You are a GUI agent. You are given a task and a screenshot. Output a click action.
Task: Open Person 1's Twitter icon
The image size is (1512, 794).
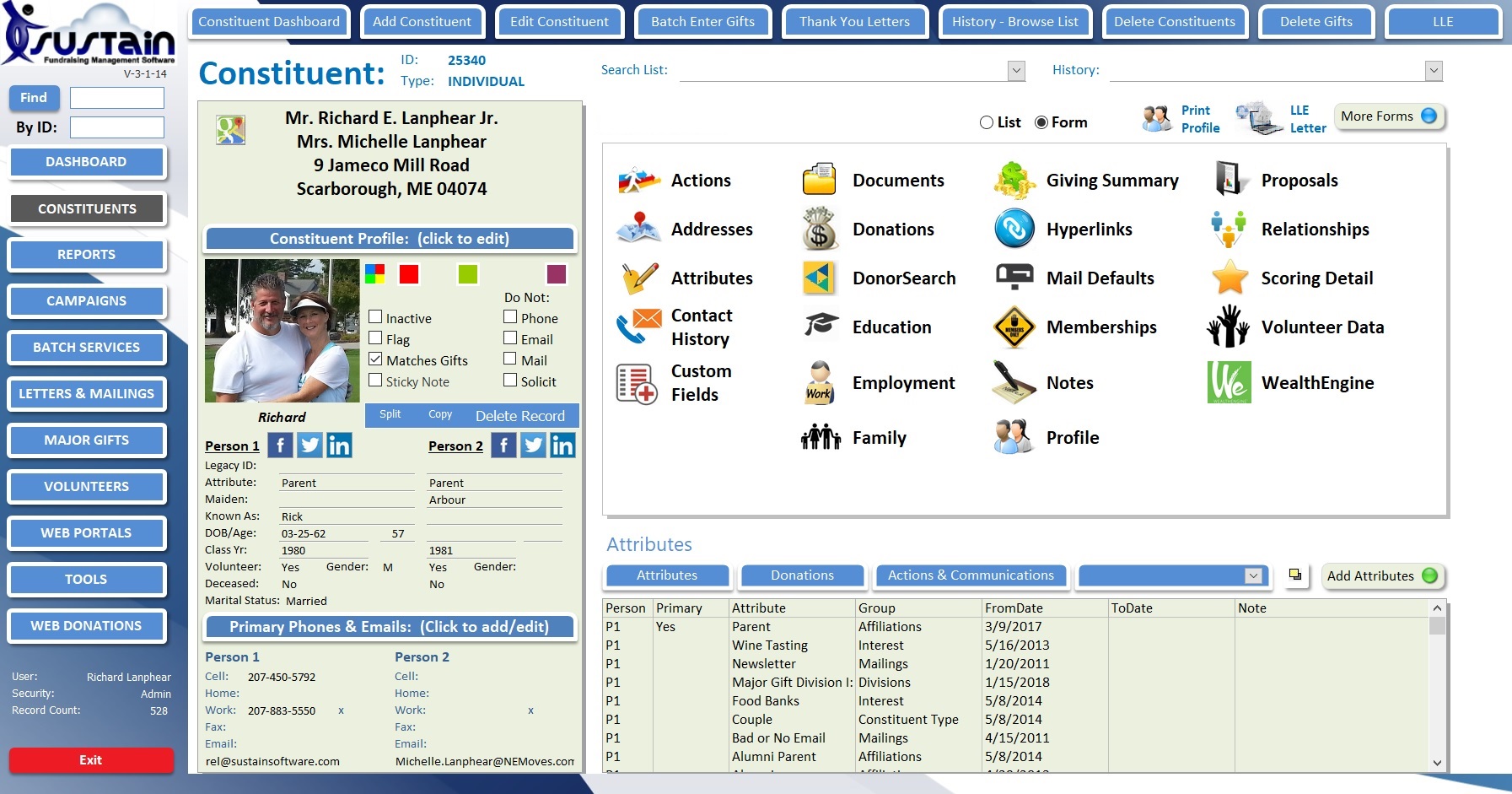[x=309, y=445]
